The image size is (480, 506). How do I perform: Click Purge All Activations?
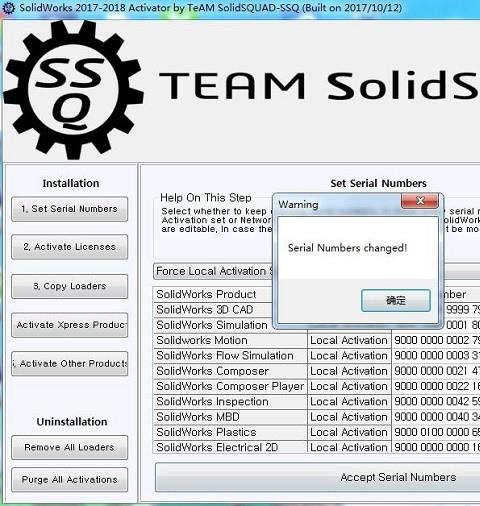69,480
